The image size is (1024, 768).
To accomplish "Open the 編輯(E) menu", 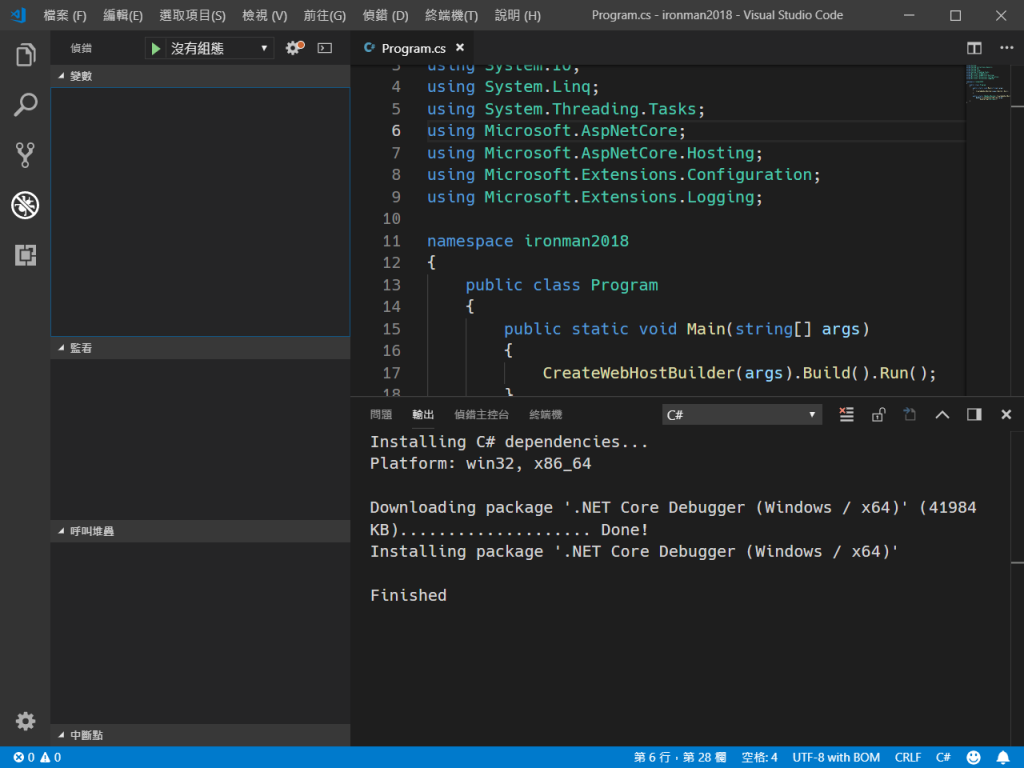I will (123, 15).
